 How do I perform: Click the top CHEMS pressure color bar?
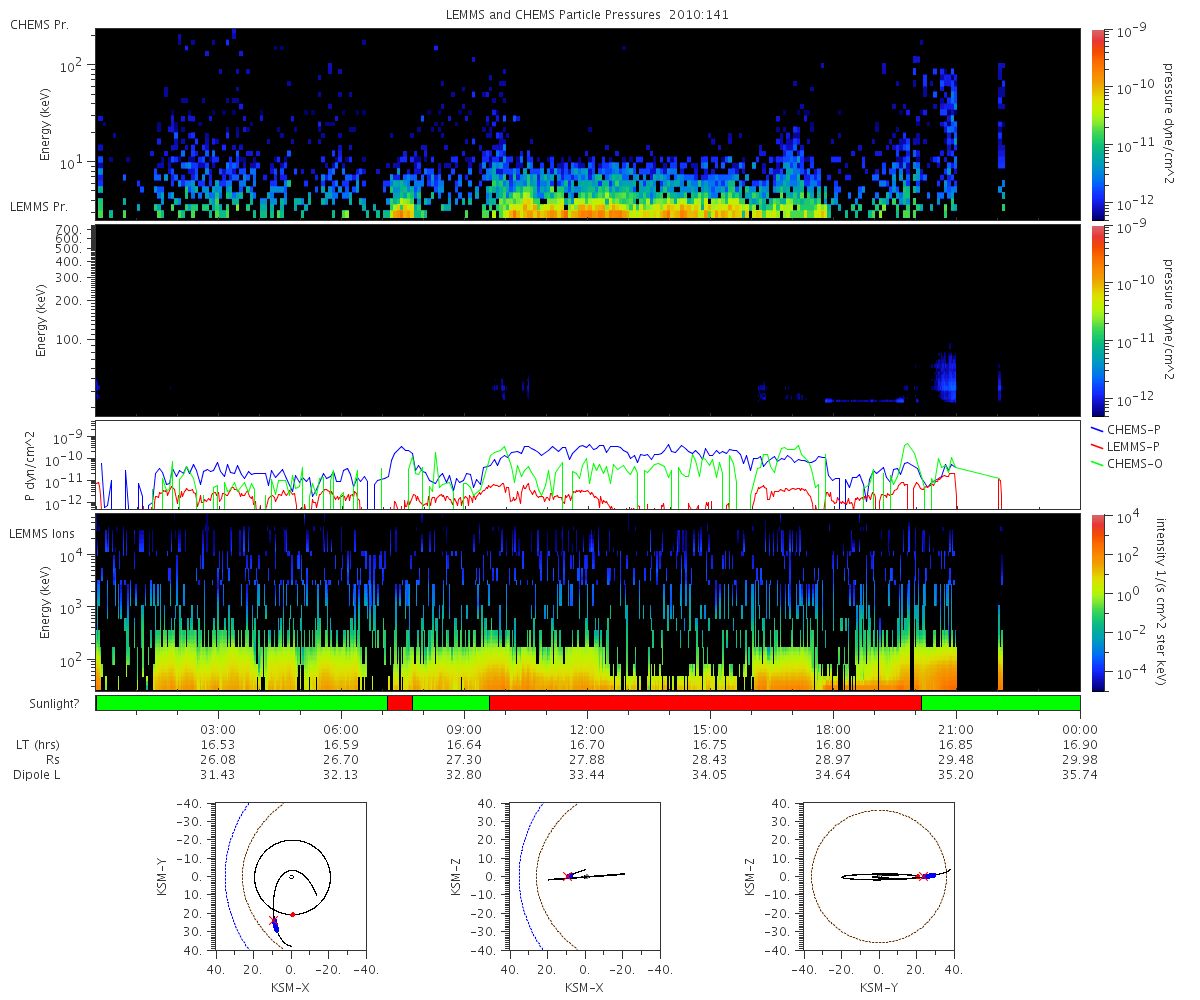click(1099, 124)
